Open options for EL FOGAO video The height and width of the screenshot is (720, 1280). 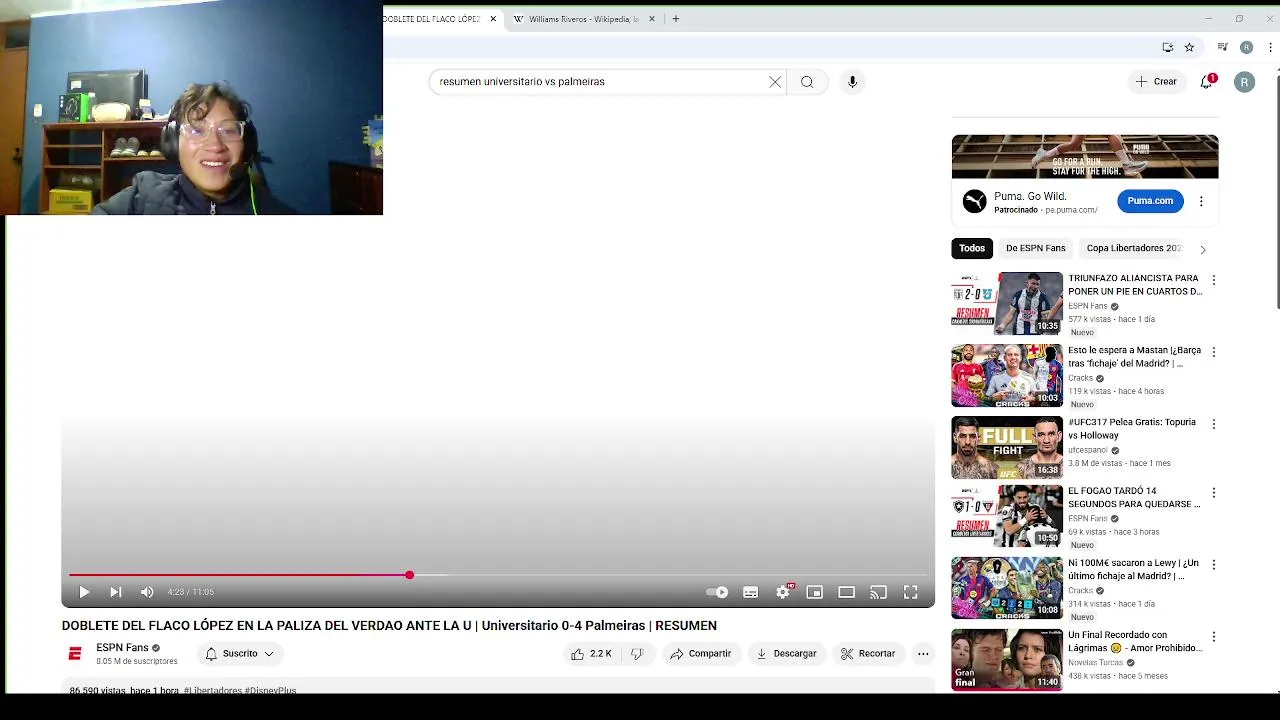(1213, 493)
